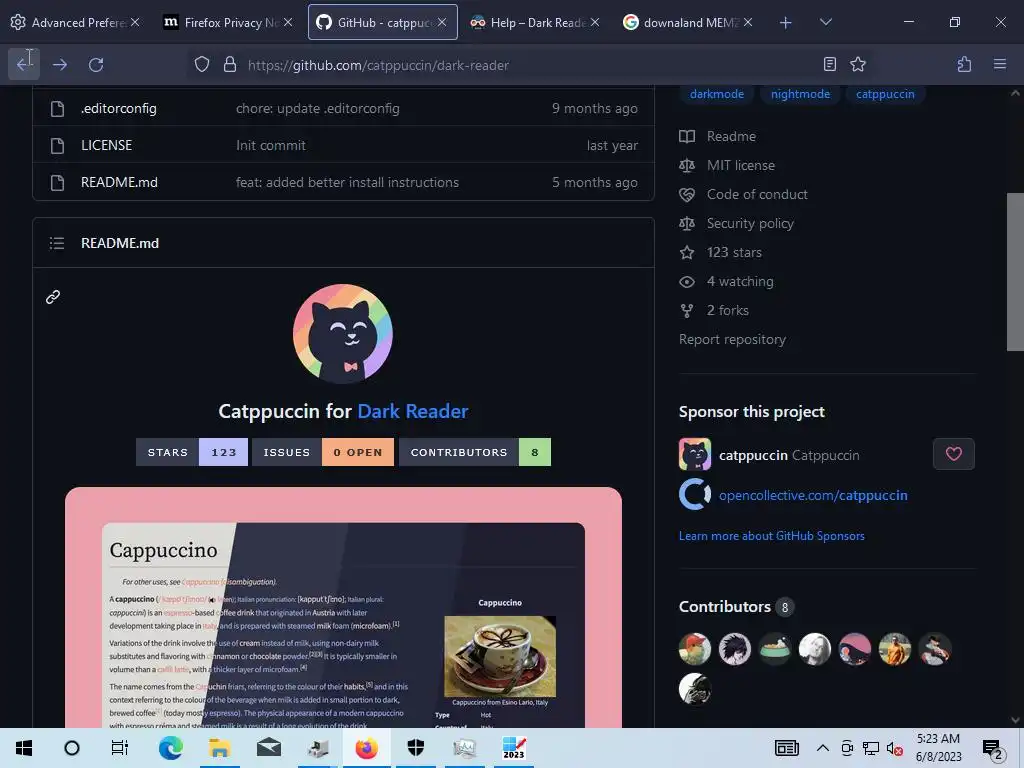Open the last contributor avatar on second row
The height and width of the screenshot is (768, 1024).
click(x=695, y=689)
